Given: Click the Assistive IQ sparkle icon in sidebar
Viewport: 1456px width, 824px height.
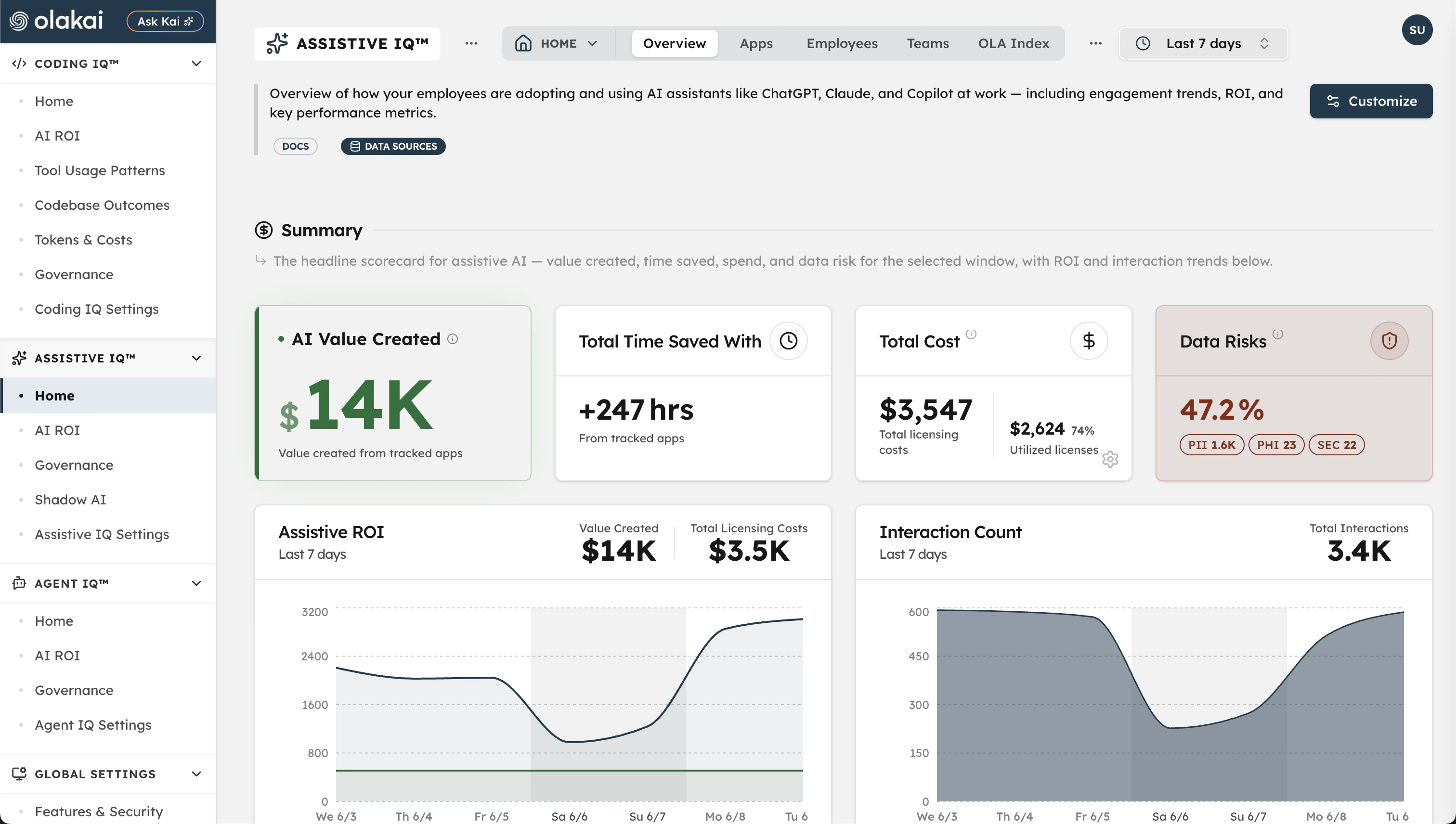Looking at the screenshot, I should point(19,358).
